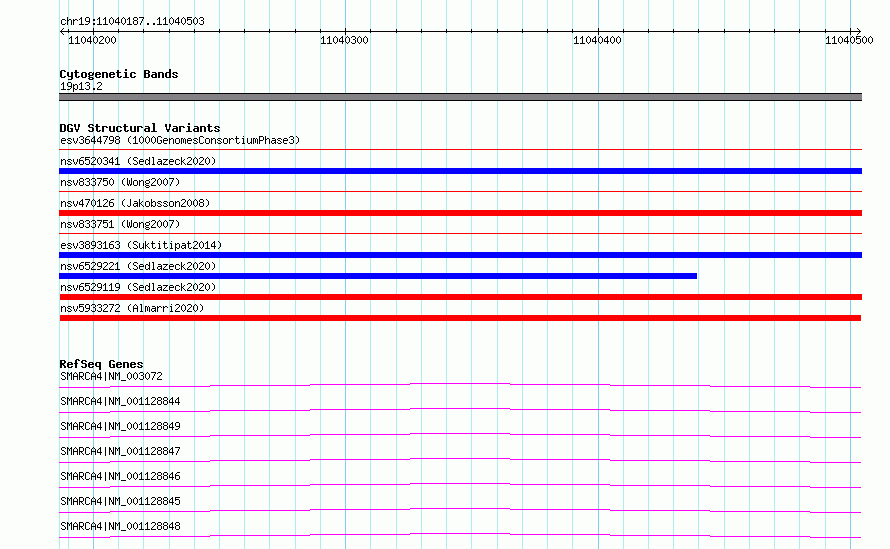
Task: Open variant esv3893163 (Suktitipat2014) label
Action: pyautogui.click(x=141, y=245)
